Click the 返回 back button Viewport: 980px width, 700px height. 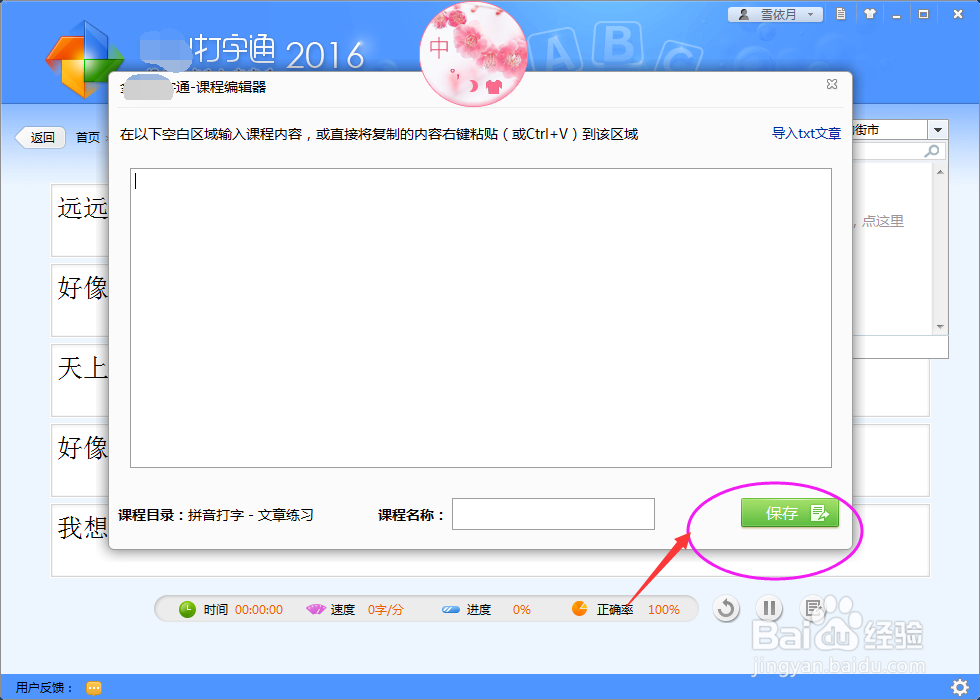click(x=40, y=137)
